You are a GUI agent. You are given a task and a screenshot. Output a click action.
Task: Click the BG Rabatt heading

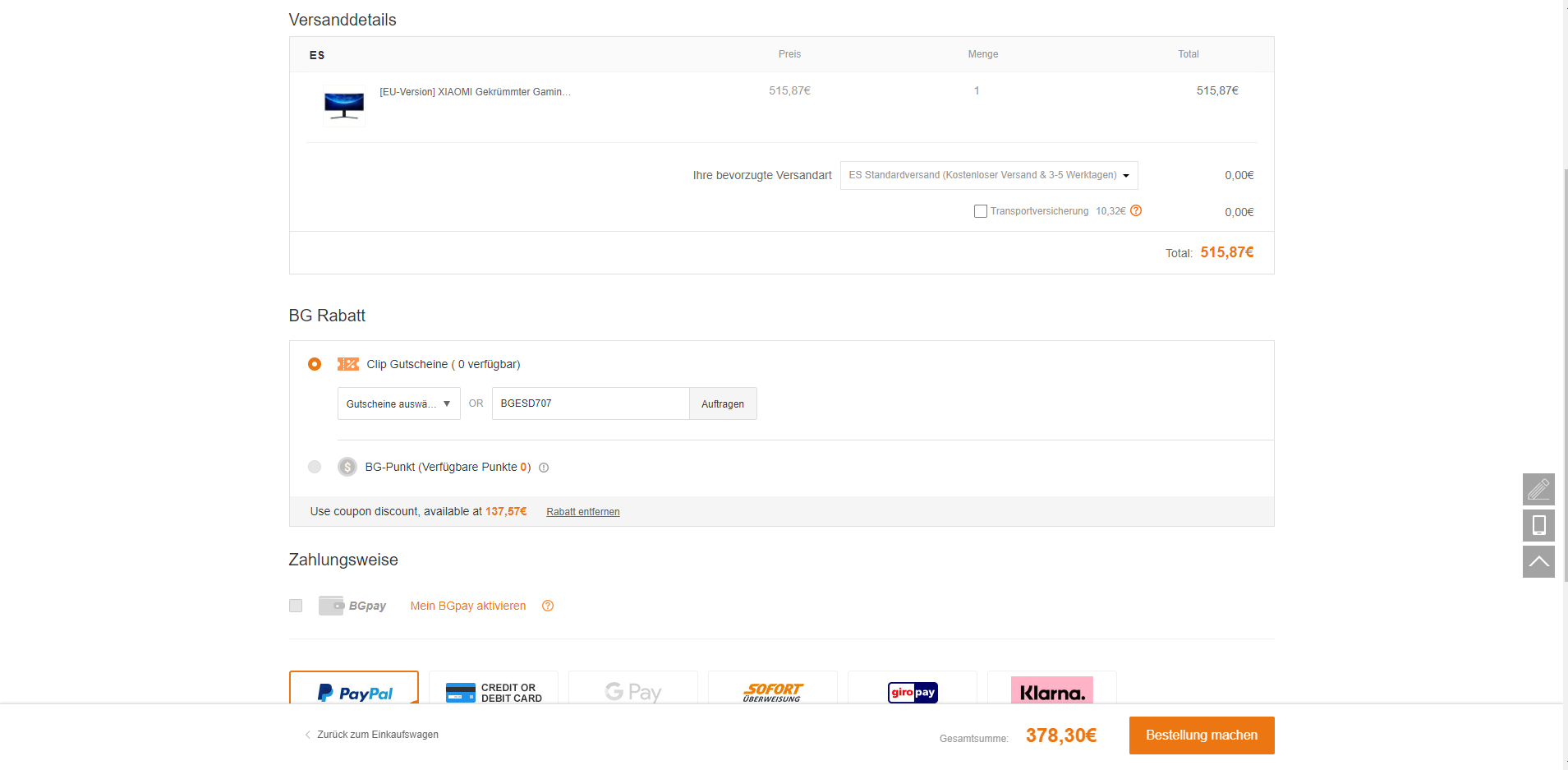327,316
